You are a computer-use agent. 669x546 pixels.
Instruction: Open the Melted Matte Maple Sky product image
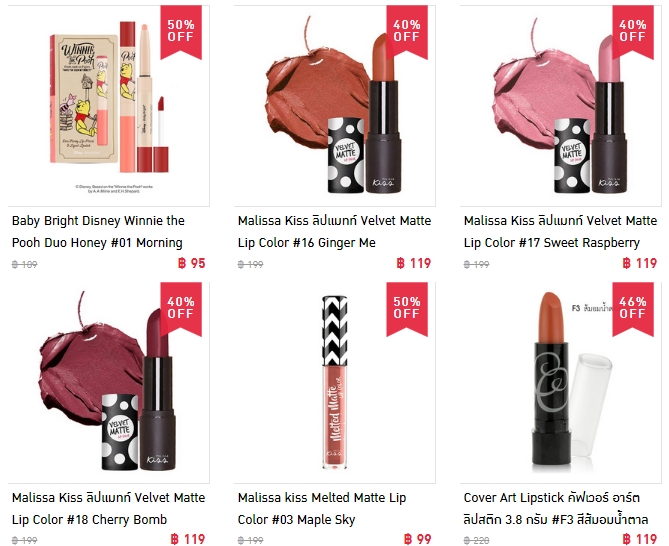click(334, 383)
